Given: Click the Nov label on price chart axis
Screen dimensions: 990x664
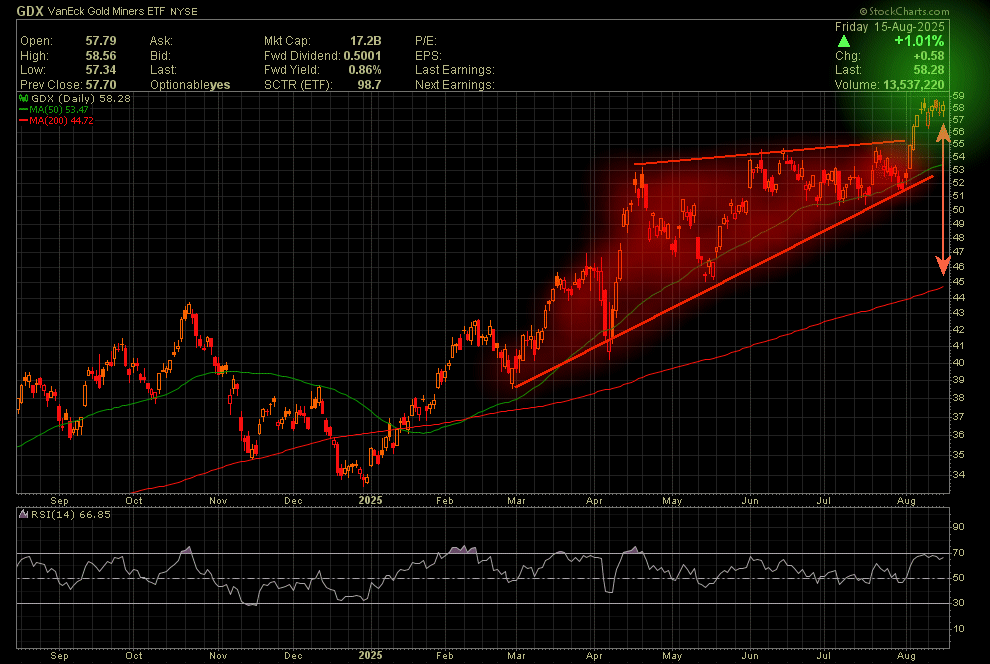Looking at the screenshot, I should pos(218,501).
